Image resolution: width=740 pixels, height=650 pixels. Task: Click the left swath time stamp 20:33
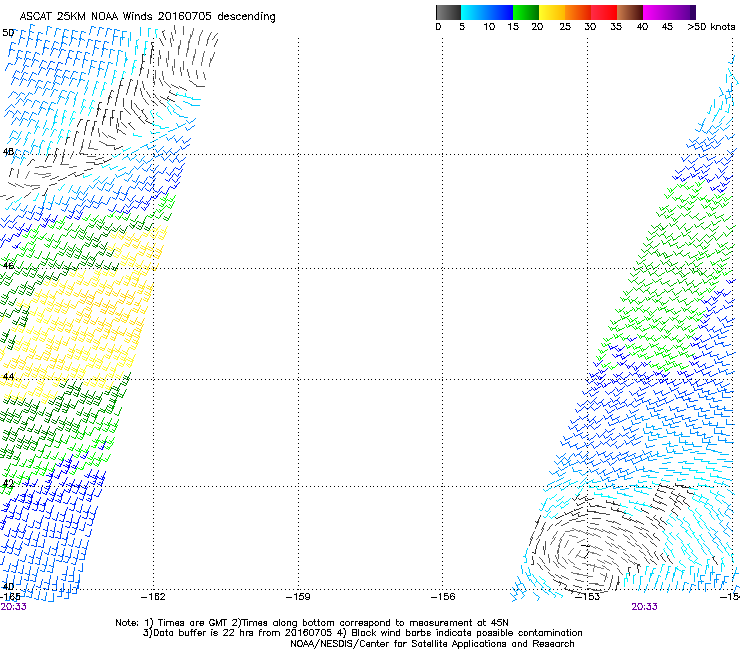tap(13, 607)
